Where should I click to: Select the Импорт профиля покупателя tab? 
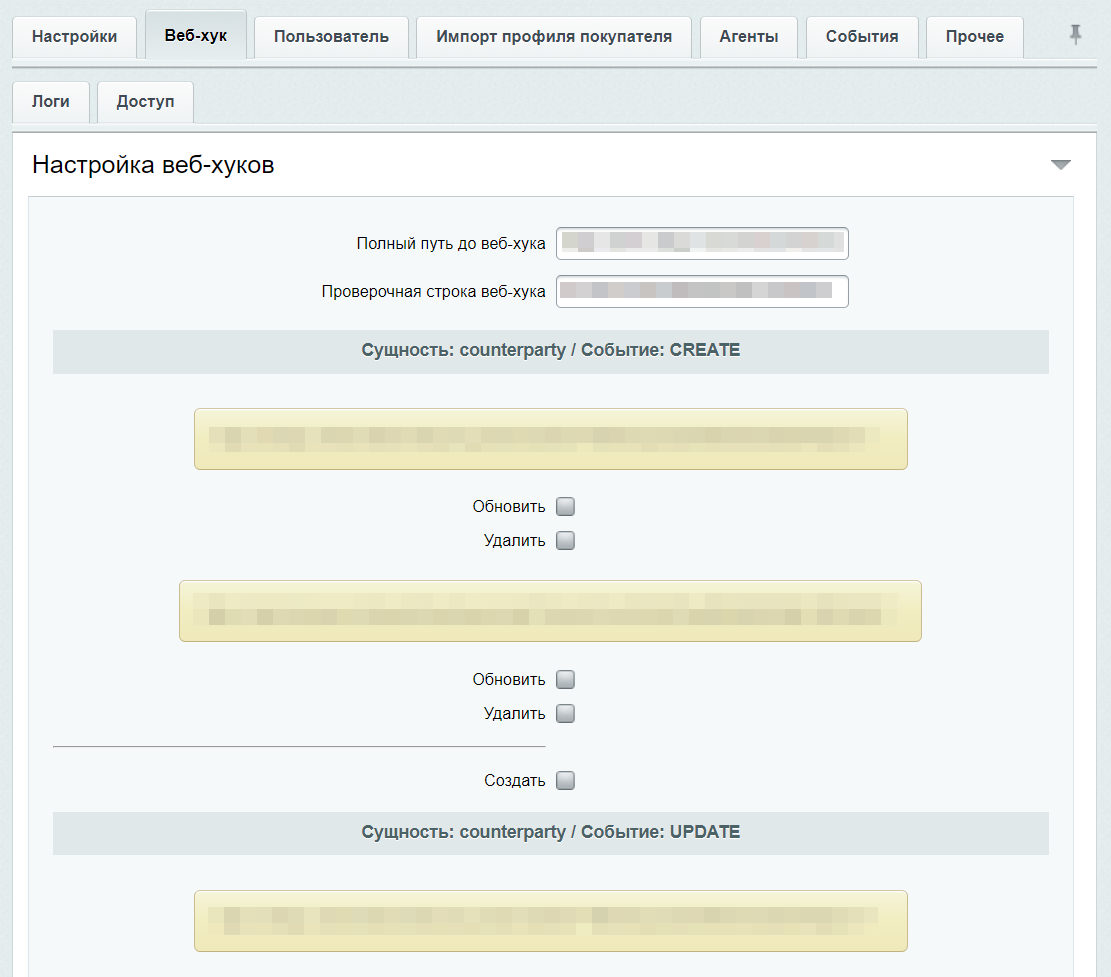[x=553, y=36]
